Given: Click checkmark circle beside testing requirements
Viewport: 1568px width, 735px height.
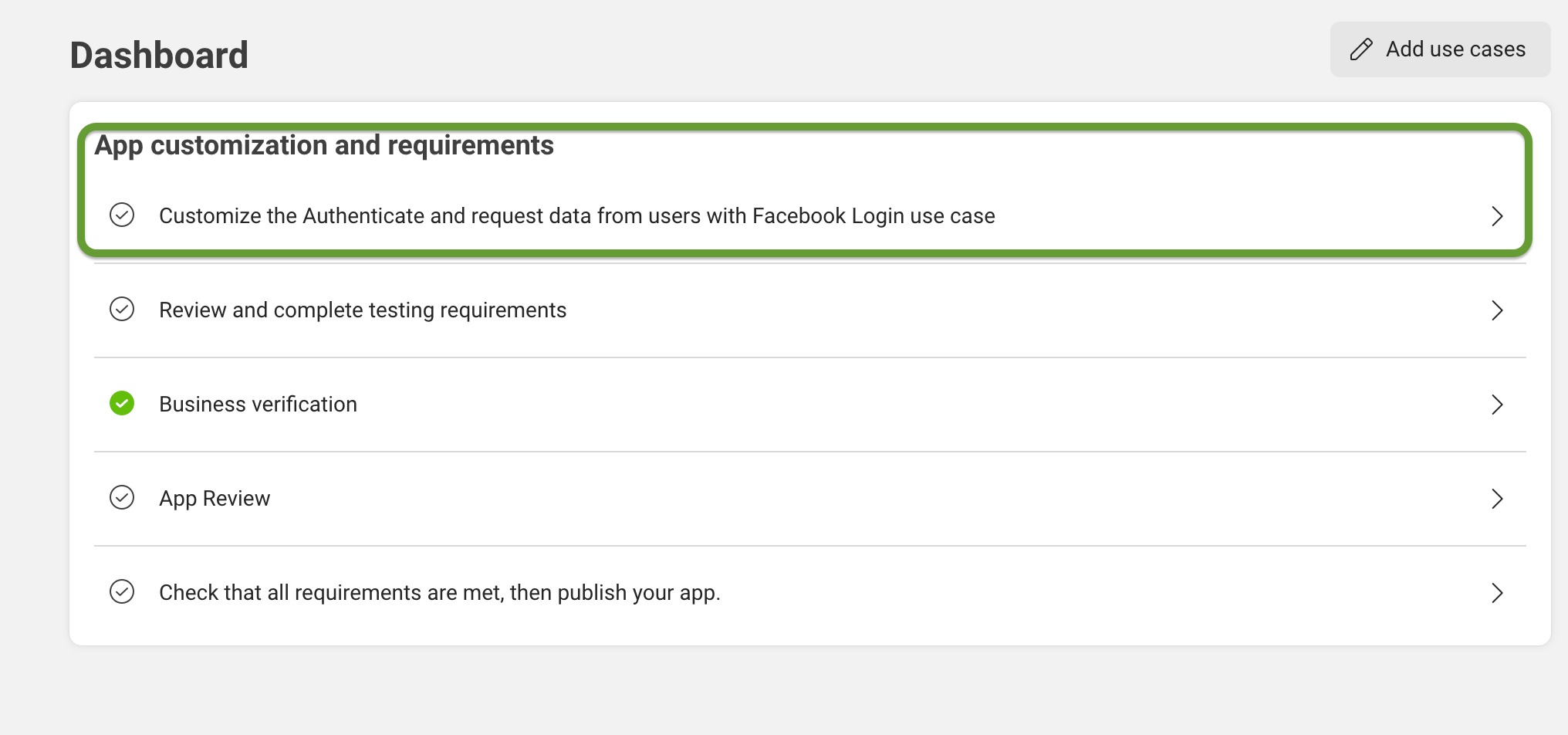Looking at the screenshot, I should [122, 309].
